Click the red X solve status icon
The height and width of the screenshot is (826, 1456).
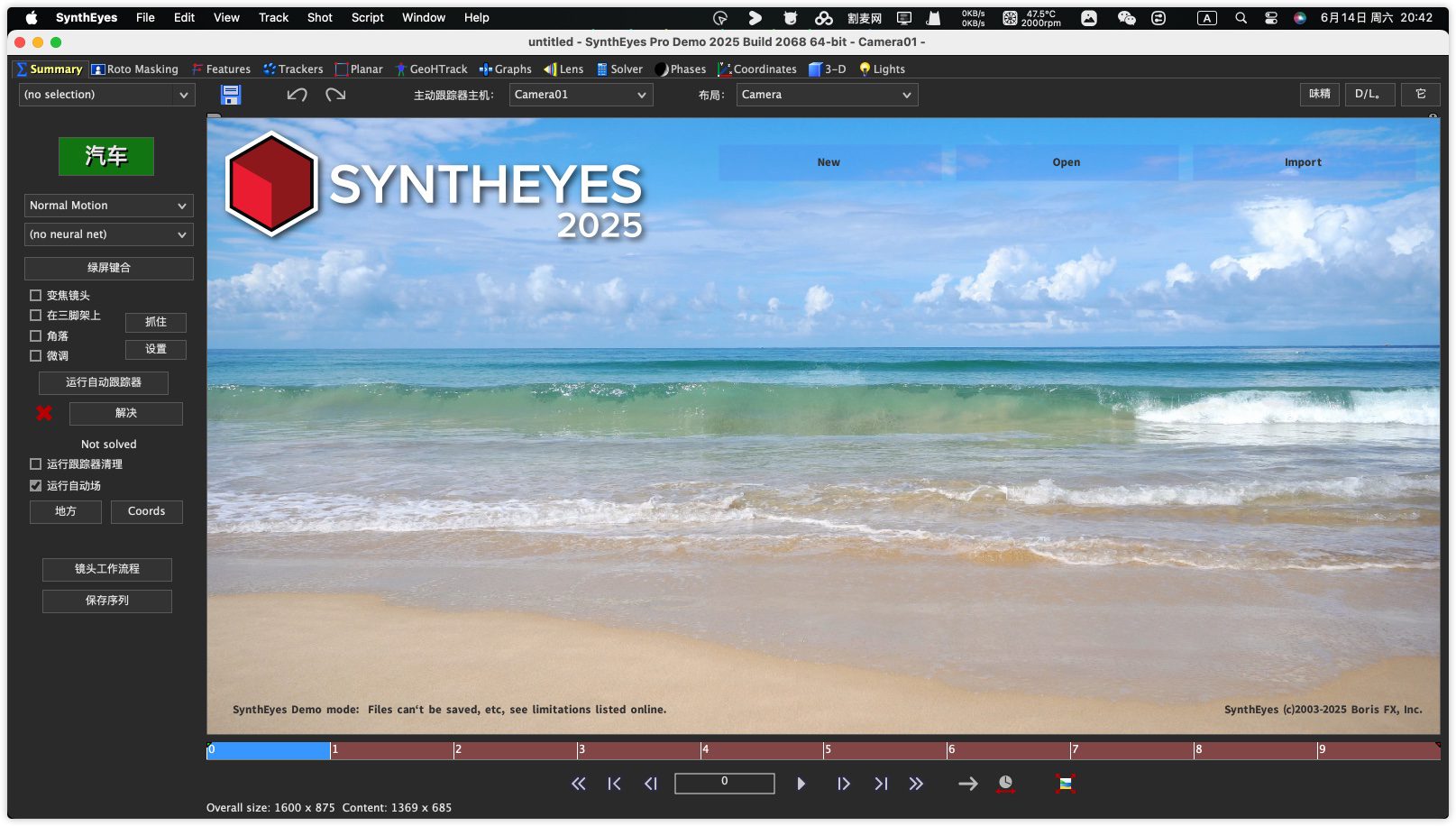click(44, 413)
